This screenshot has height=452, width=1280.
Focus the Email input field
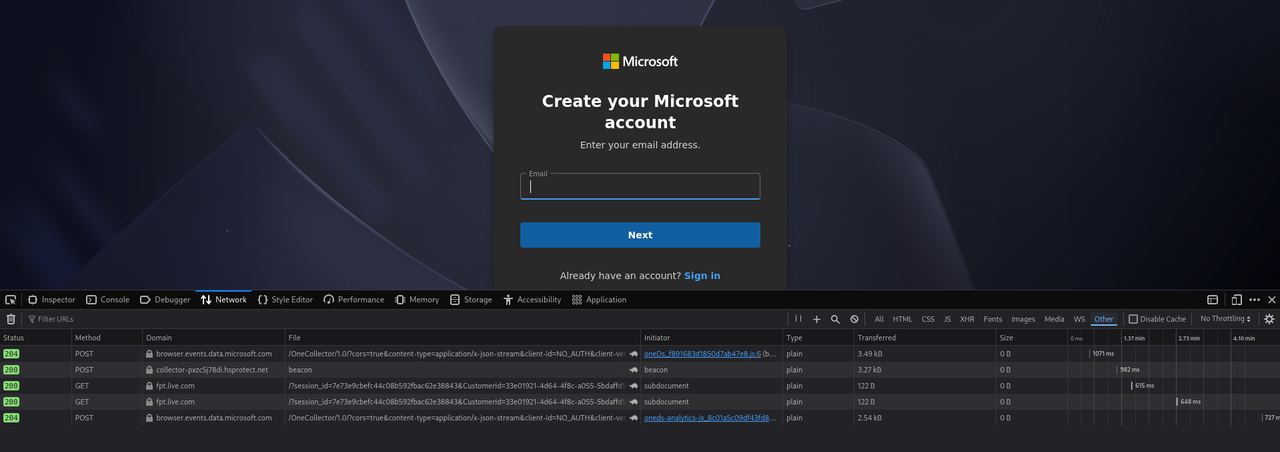coord(640,186)
